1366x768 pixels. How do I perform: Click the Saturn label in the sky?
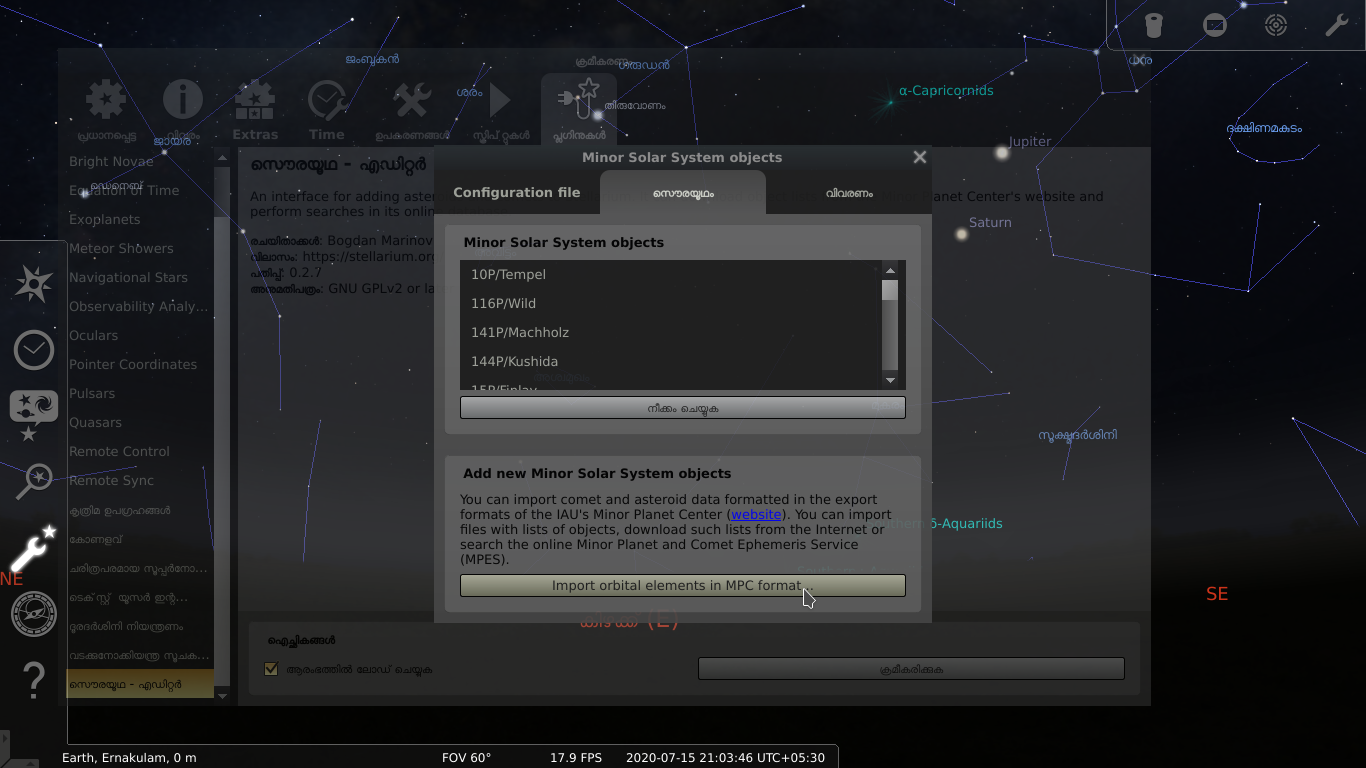click(x=990, y=223)
